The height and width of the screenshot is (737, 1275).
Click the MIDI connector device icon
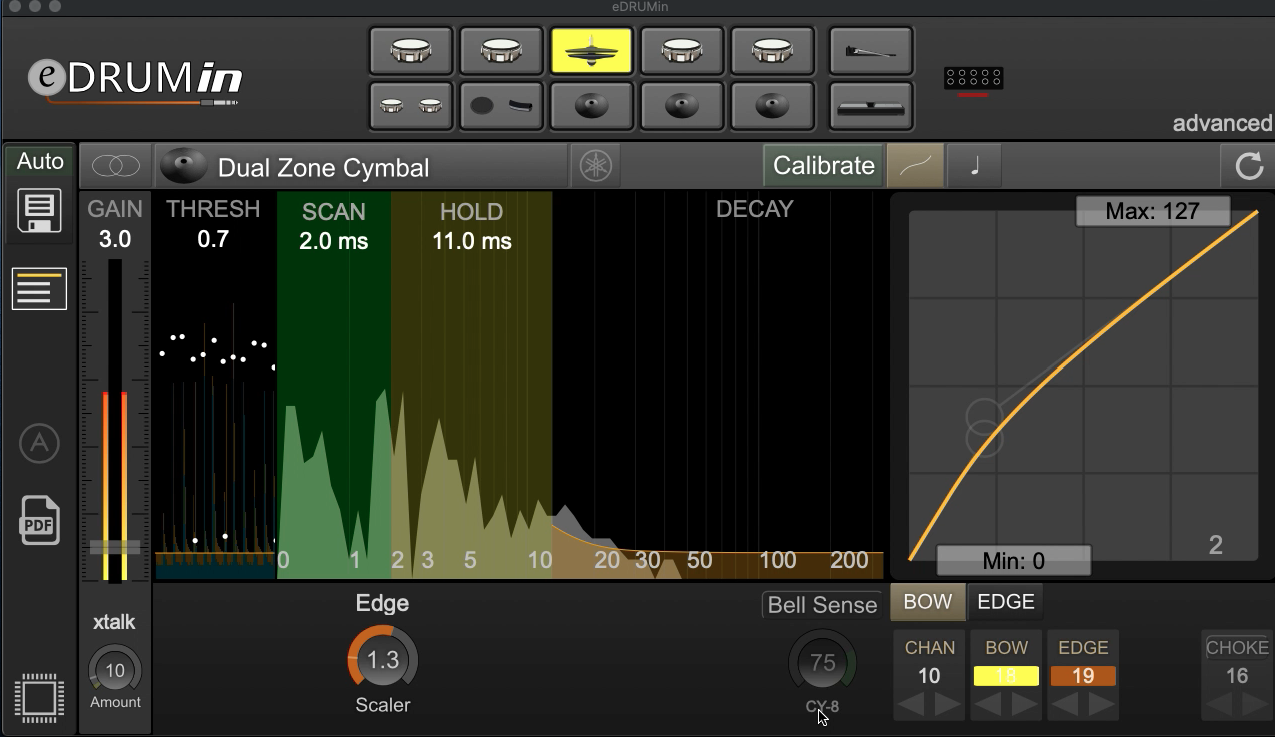[x=973, y=79]
